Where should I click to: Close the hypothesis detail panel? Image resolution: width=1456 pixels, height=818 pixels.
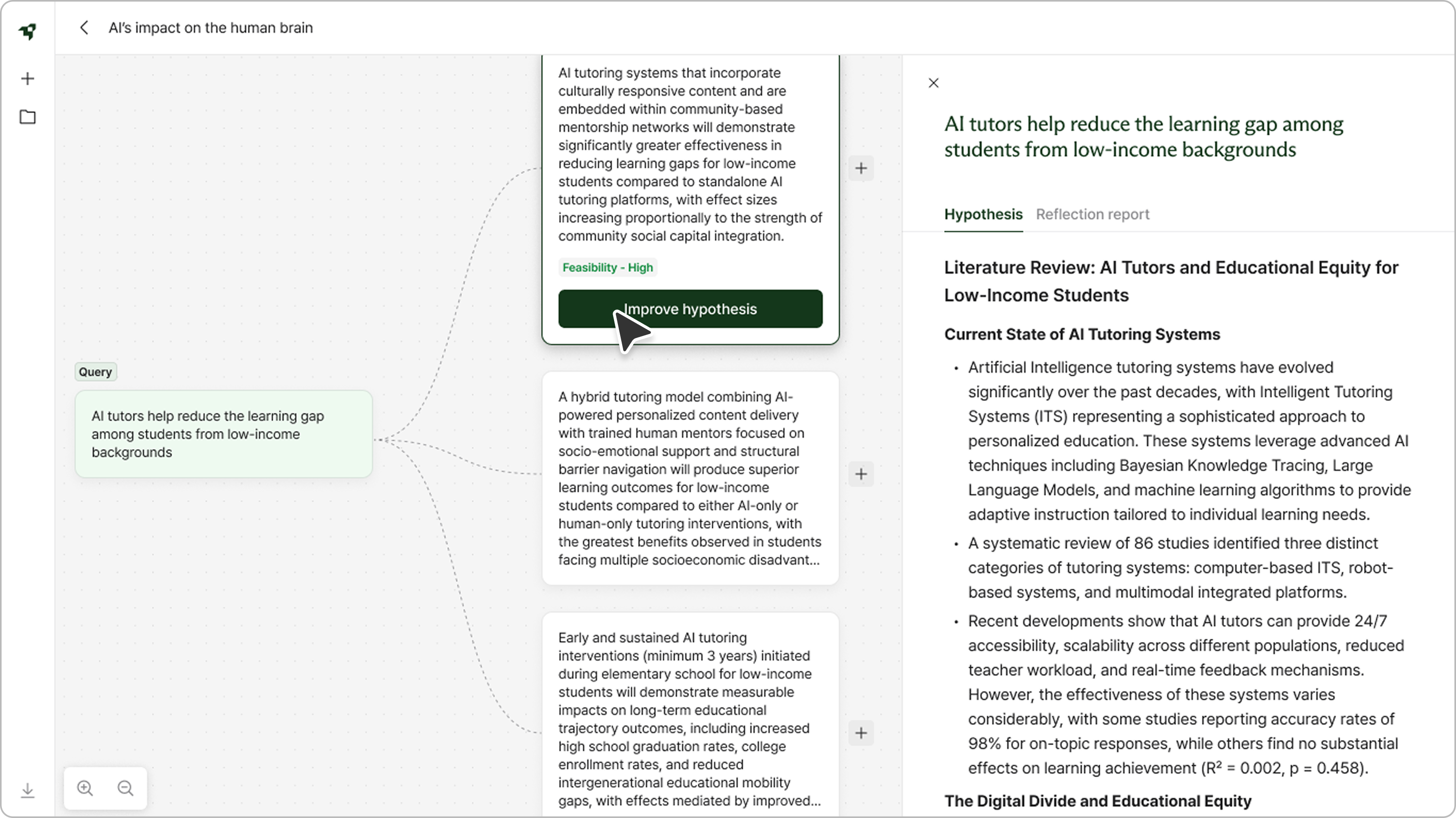(933, 83)
